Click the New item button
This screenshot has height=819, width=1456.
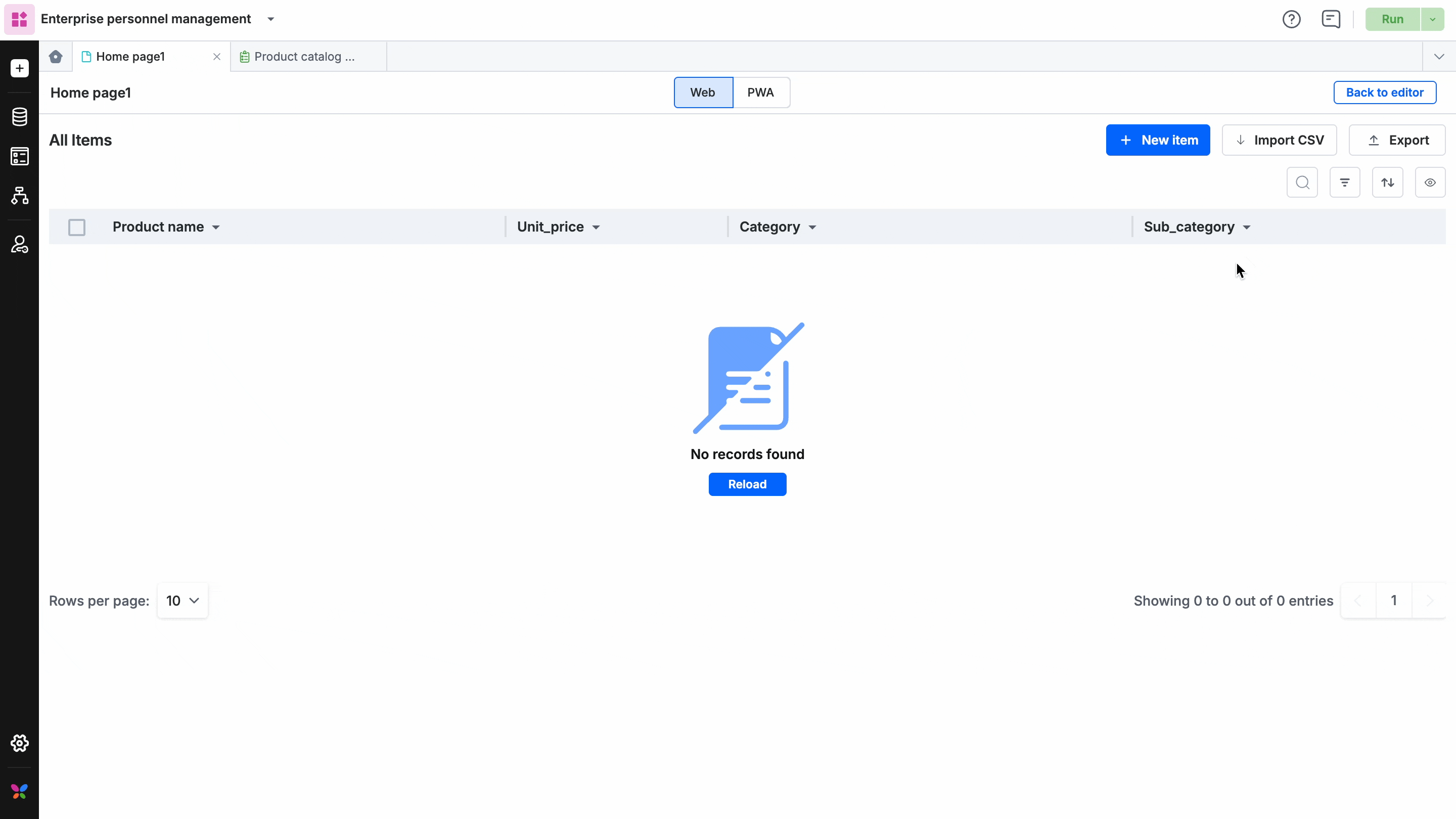point(1158,140)
